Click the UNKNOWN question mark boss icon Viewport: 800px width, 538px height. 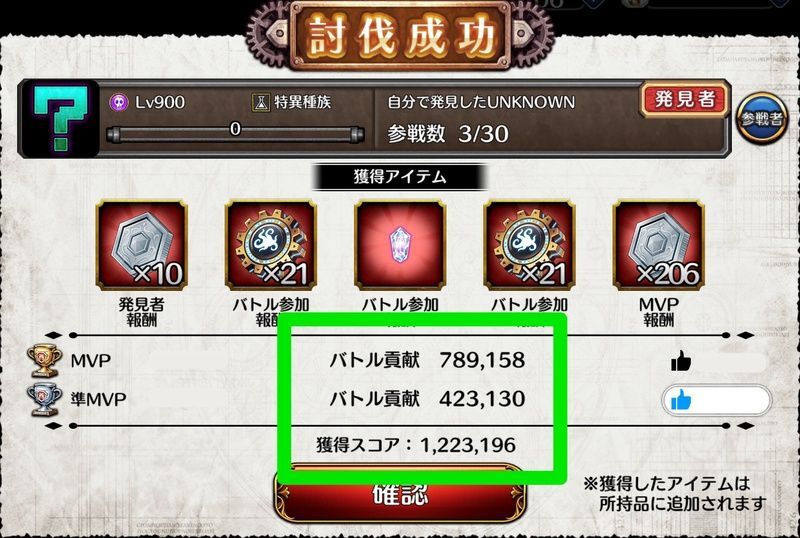pos(59,119)
